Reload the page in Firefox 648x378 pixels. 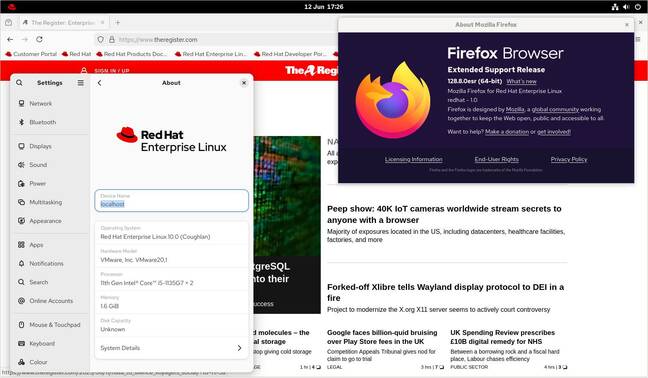[39, 39]
